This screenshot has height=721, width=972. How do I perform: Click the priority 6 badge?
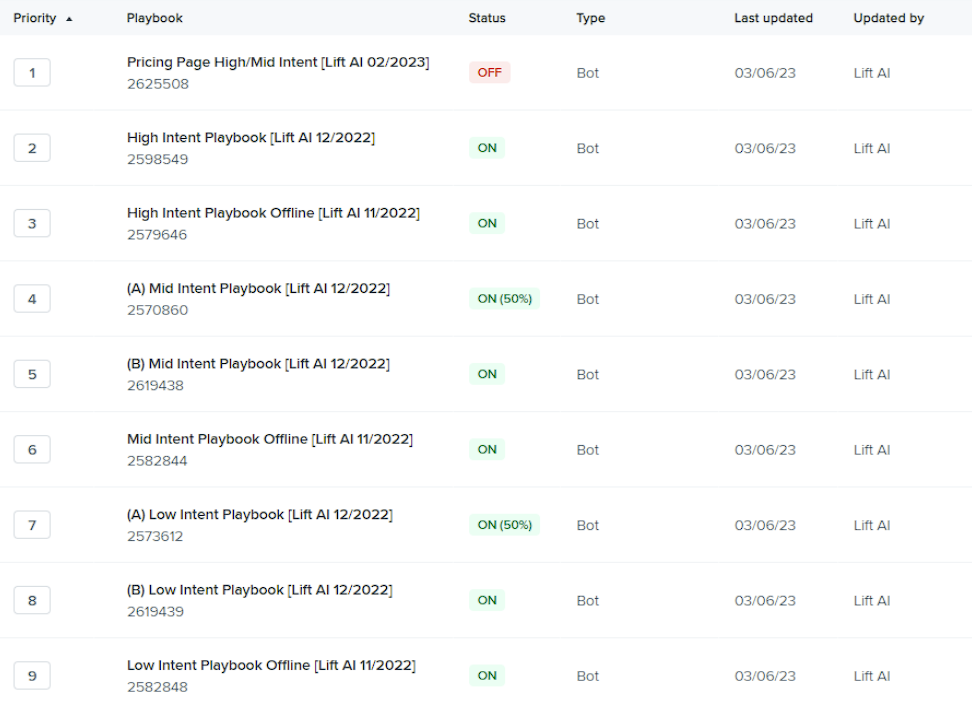point(31,449)
